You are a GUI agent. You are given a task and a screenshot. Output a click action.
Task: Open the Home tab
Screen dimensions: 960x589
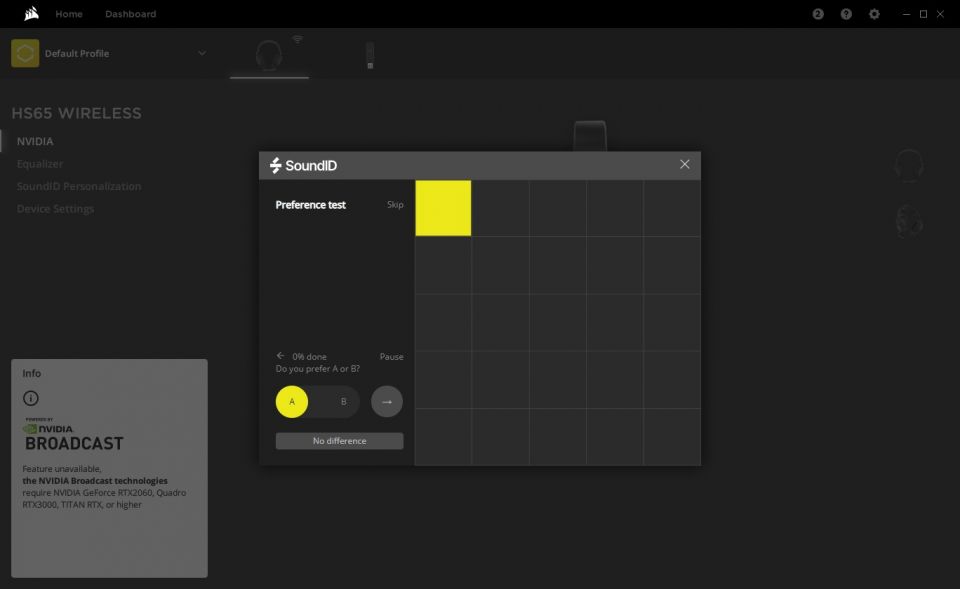[x=69, y=13]
